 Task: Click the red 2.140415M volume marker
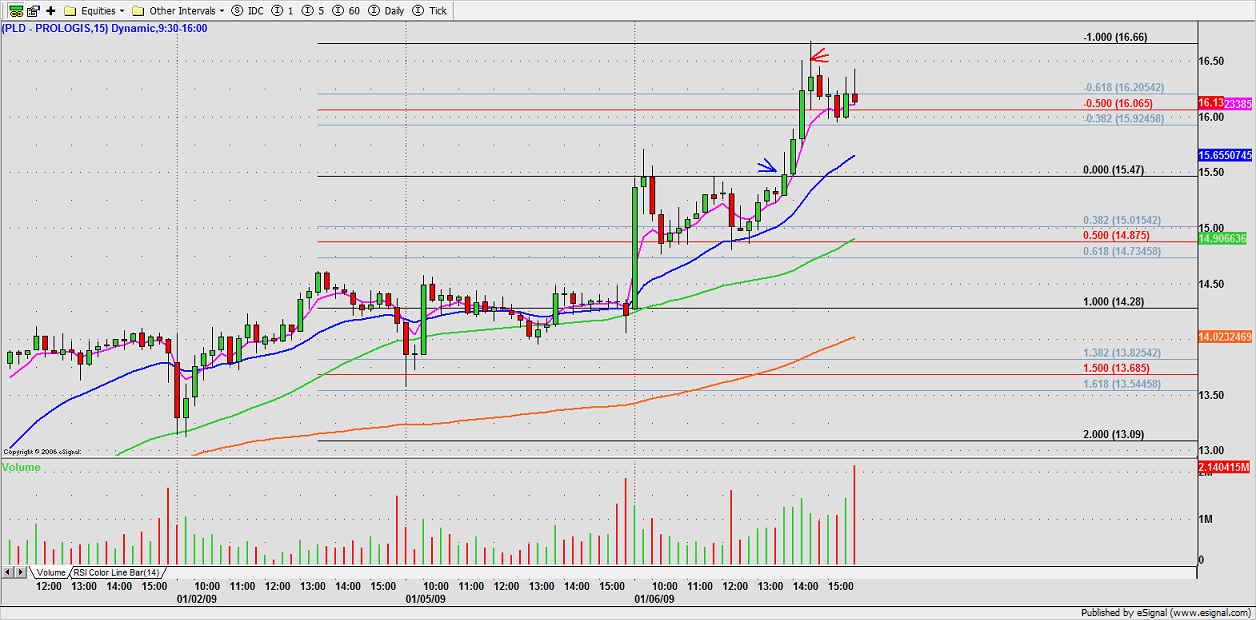[1224, 467]
